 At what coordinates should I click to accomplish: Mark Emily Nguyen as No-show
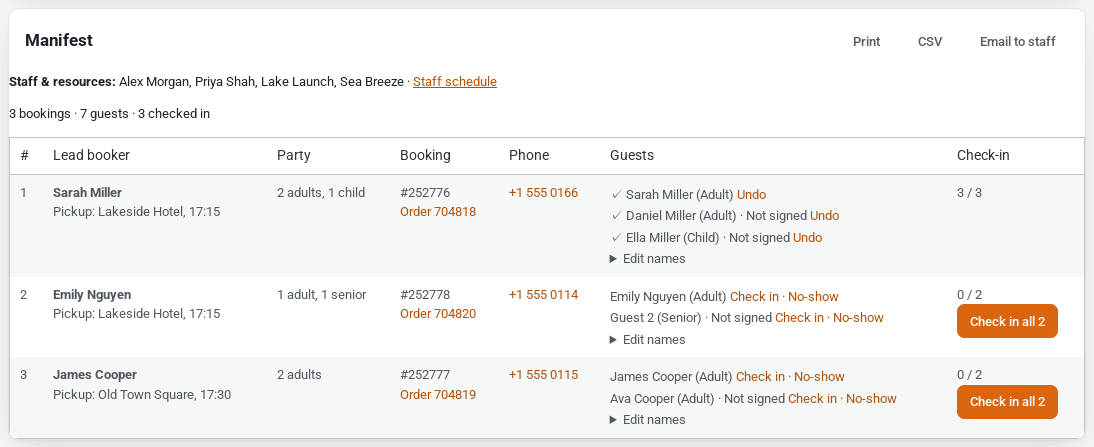click(814, 296)
